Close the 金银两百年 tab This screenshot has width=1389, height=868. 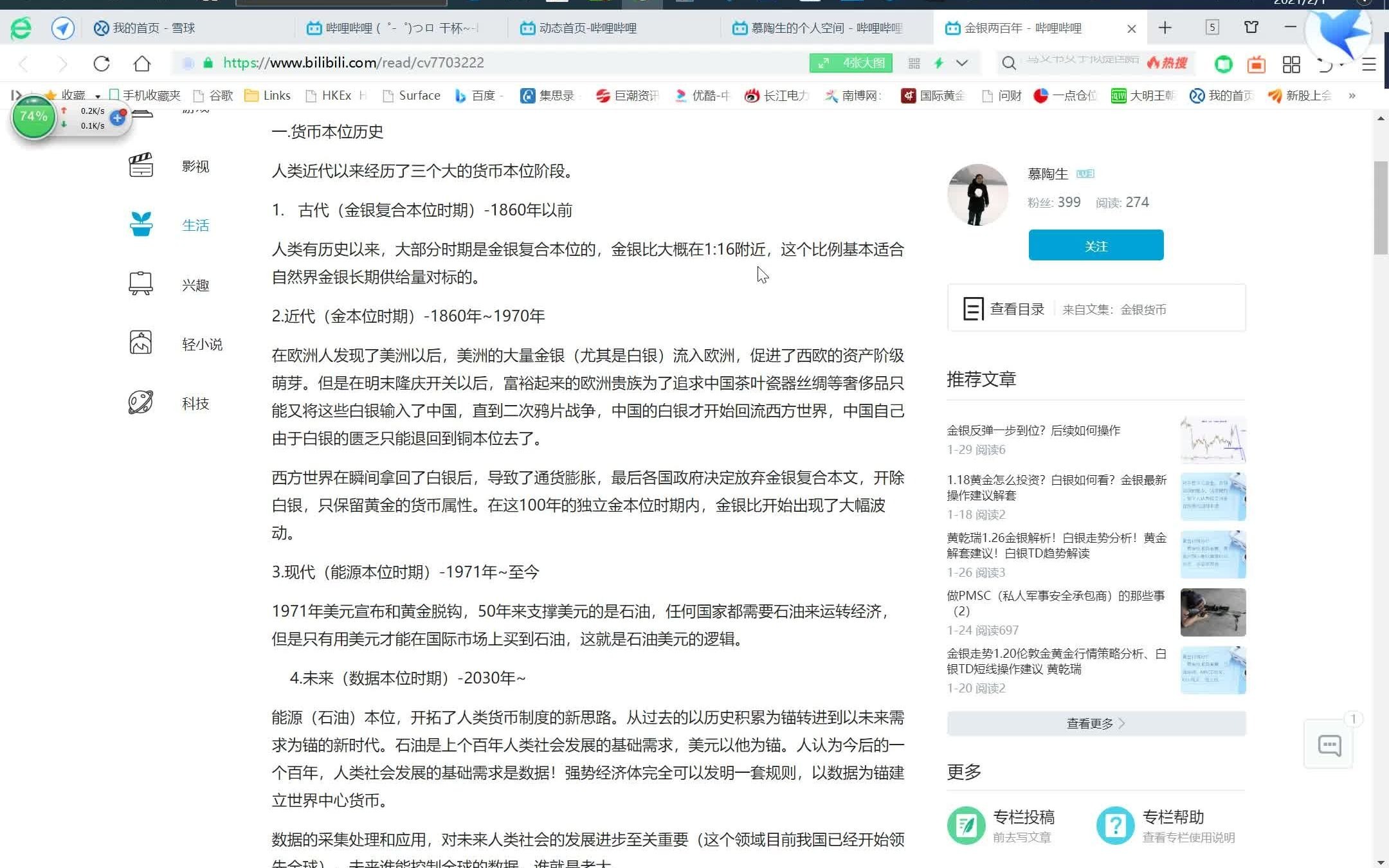coord(1132,28)
